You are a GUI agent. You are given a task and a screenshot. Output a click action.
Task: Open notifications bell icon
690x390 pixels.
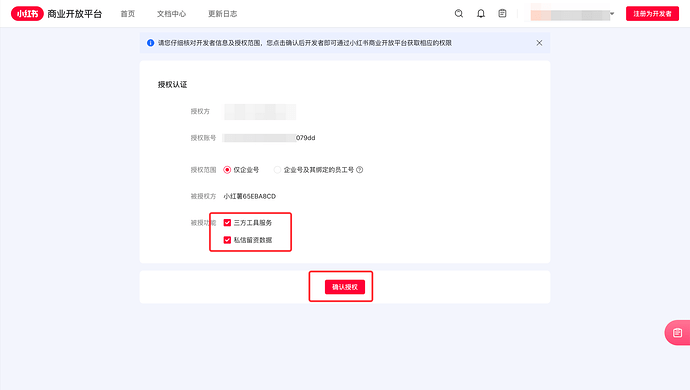[x=481, y=14]
